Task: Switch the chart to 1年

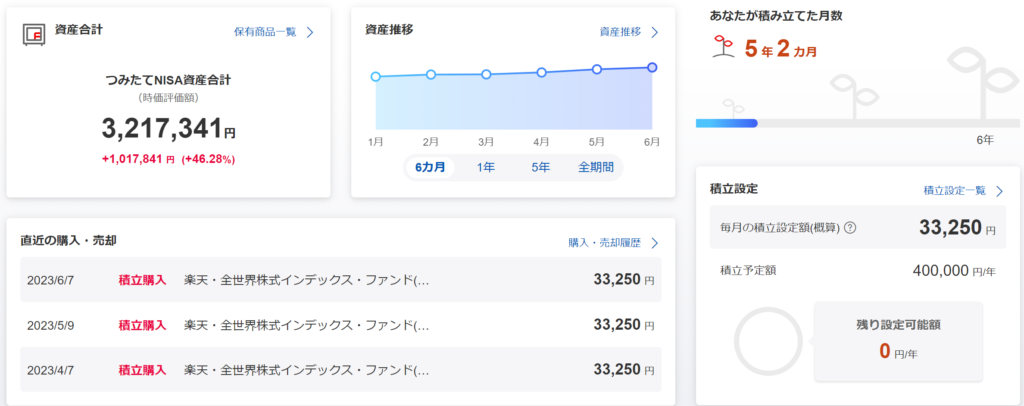Action: pos(485,167)
